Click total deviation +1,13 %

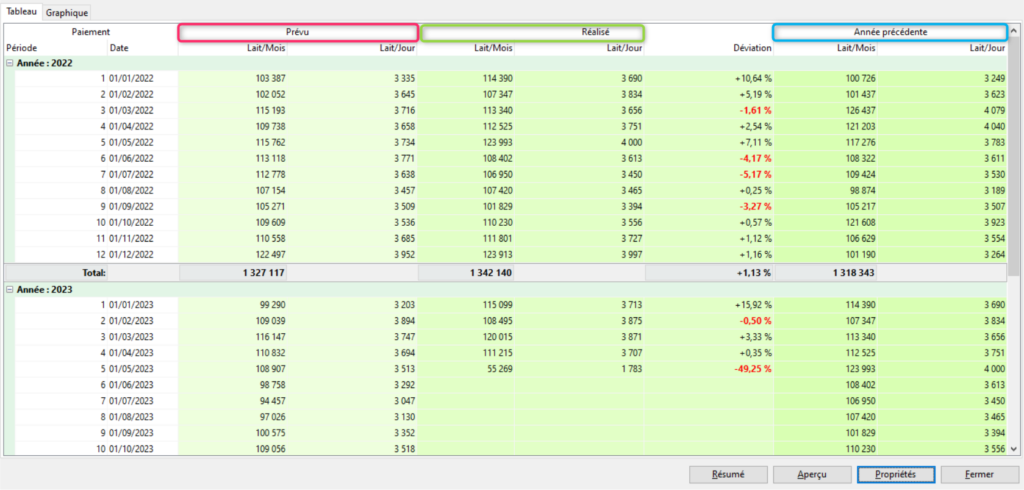pos(756,273)
